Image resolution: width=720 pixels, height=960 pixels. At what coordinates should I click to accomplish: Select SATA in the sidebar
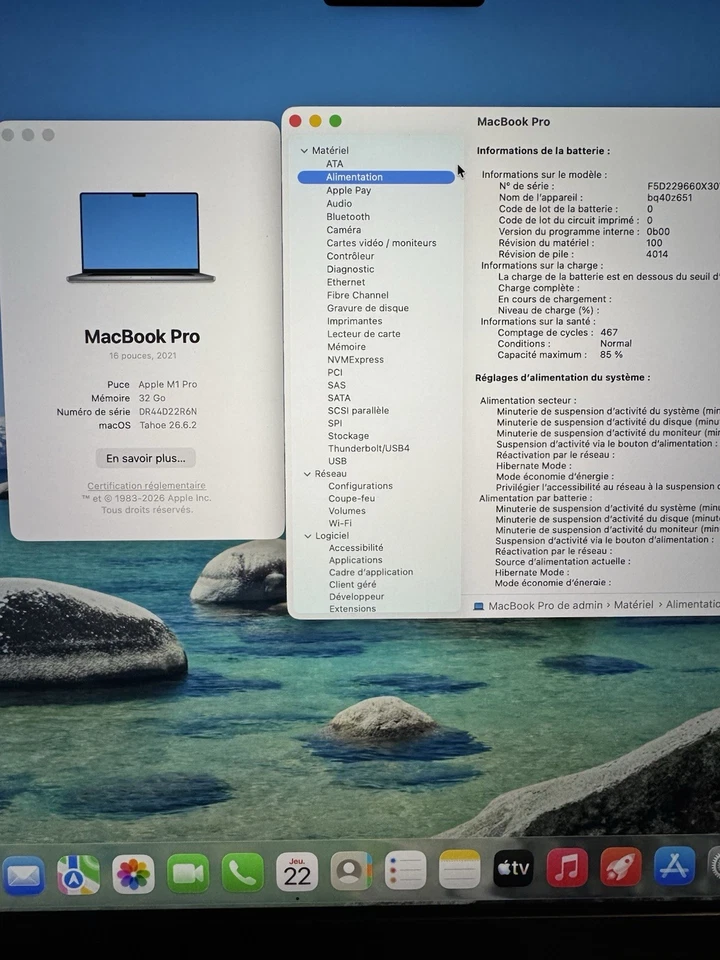point(339,398)
